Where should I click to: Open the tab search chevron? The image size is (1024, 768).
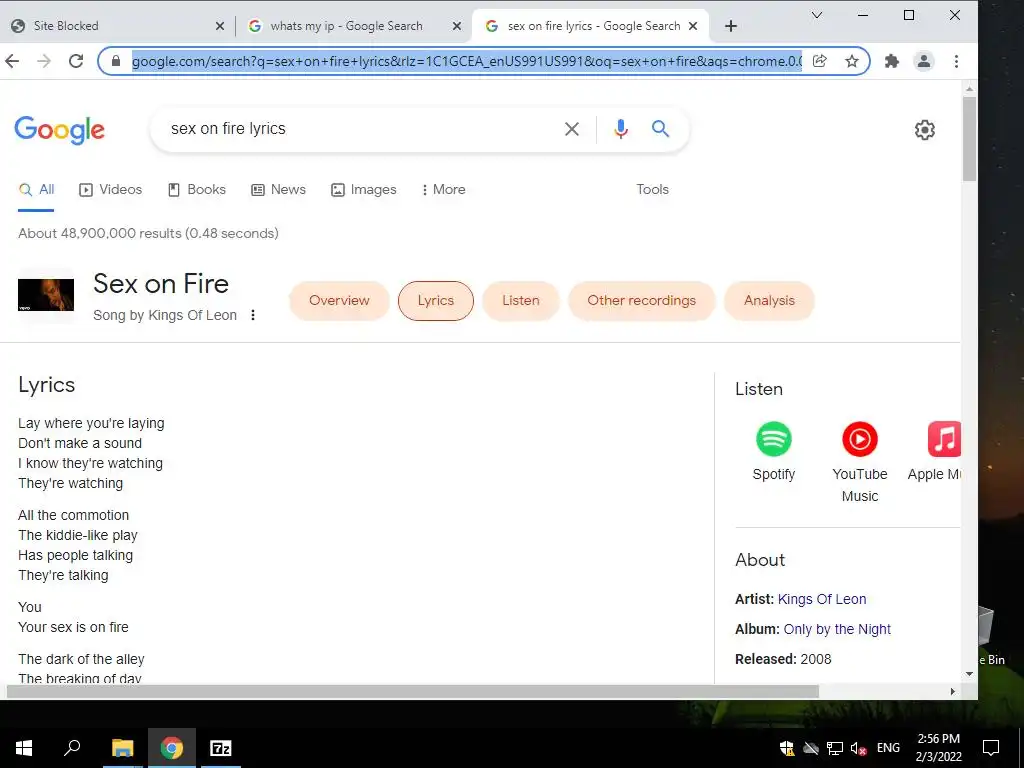(816, 15)
